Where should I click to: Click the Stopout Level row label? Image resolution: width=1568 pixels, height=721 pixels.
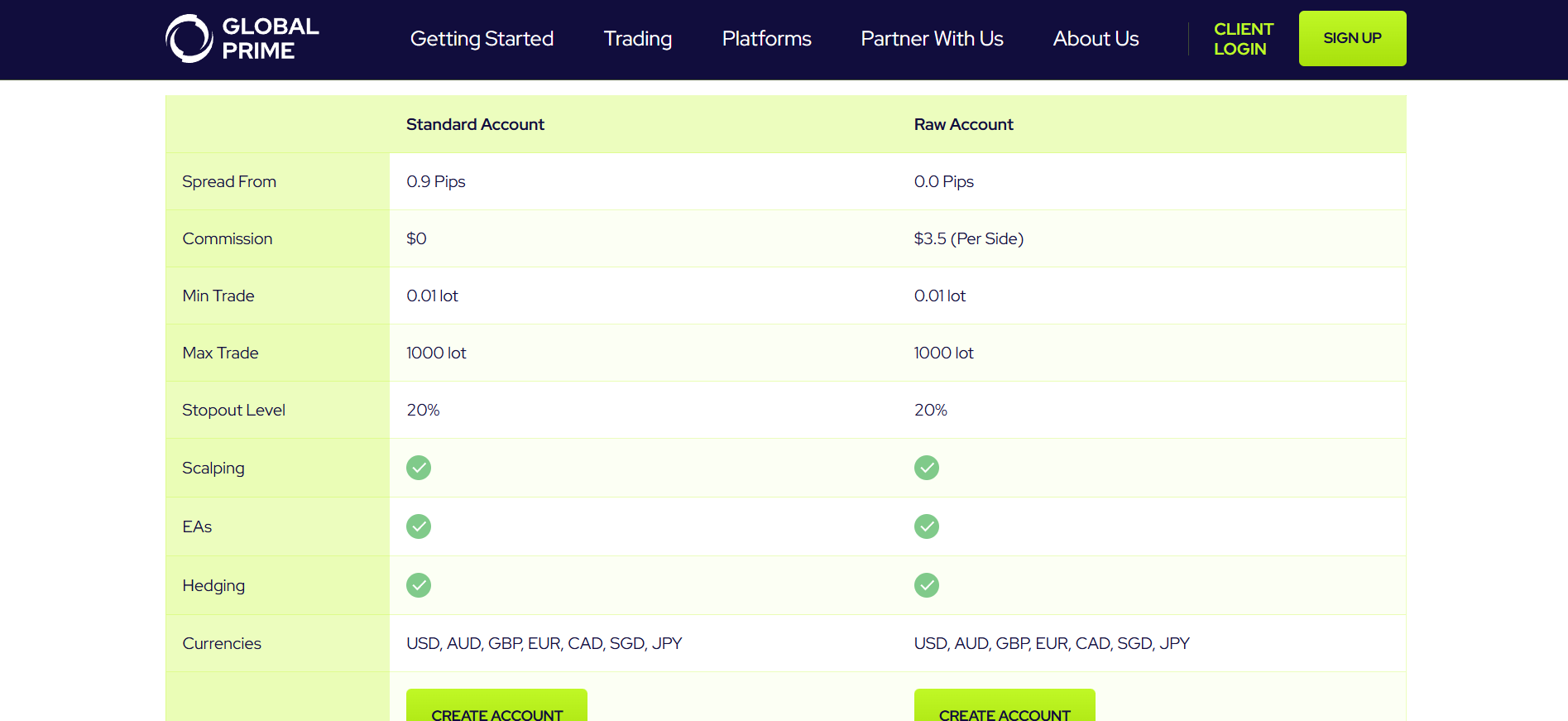[233, 410]
